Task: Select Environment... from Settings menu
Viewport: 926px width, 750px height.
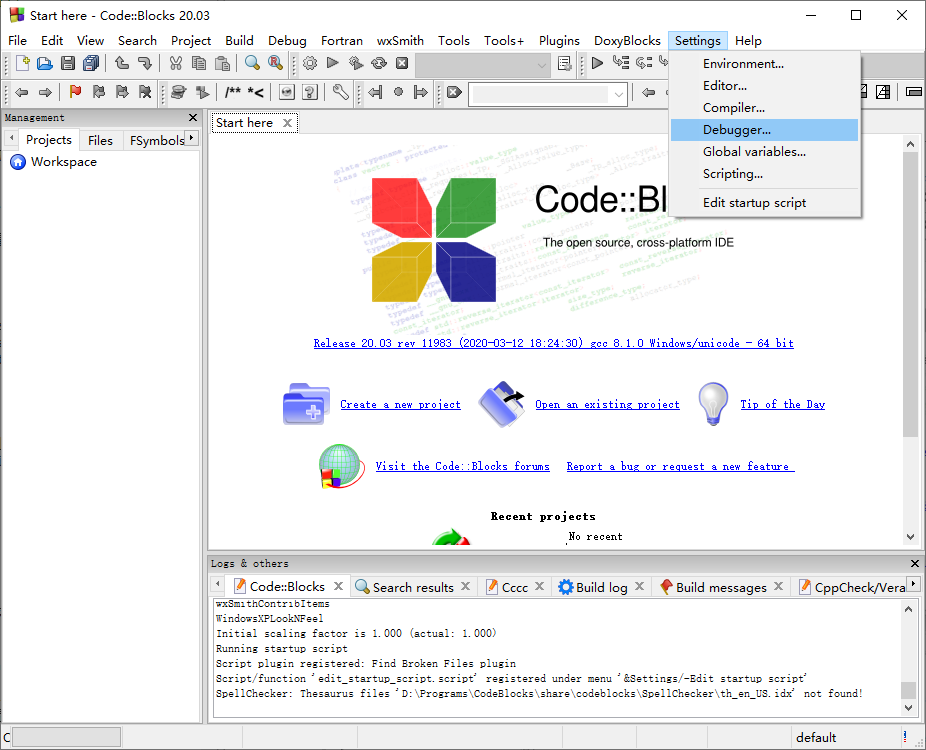Action: (764, 64)
